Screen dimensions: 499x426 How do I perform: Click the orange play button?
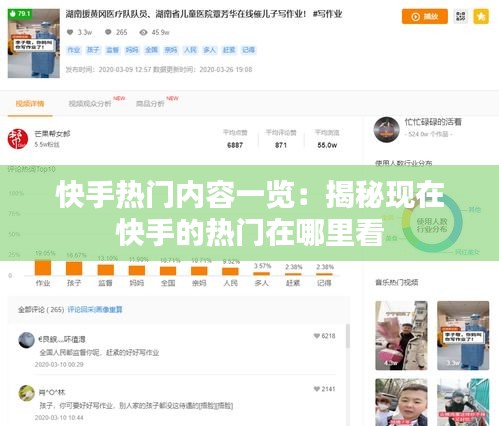(x=425, y=16)
